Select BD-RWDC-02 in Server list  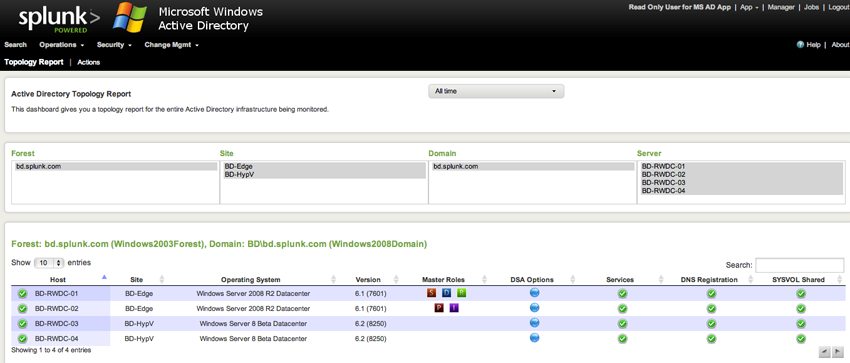pos(741,174)
